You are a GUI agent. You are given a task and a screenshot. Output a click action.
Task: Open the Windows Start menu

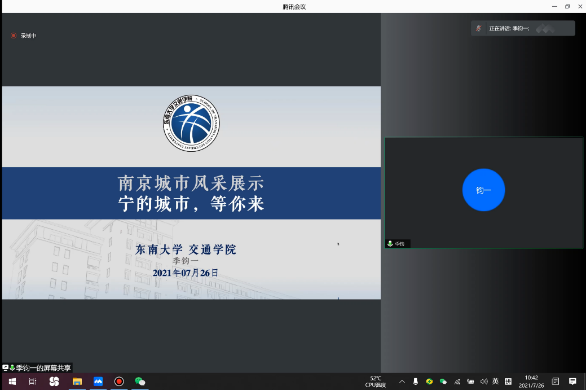[x=12, y=381]
